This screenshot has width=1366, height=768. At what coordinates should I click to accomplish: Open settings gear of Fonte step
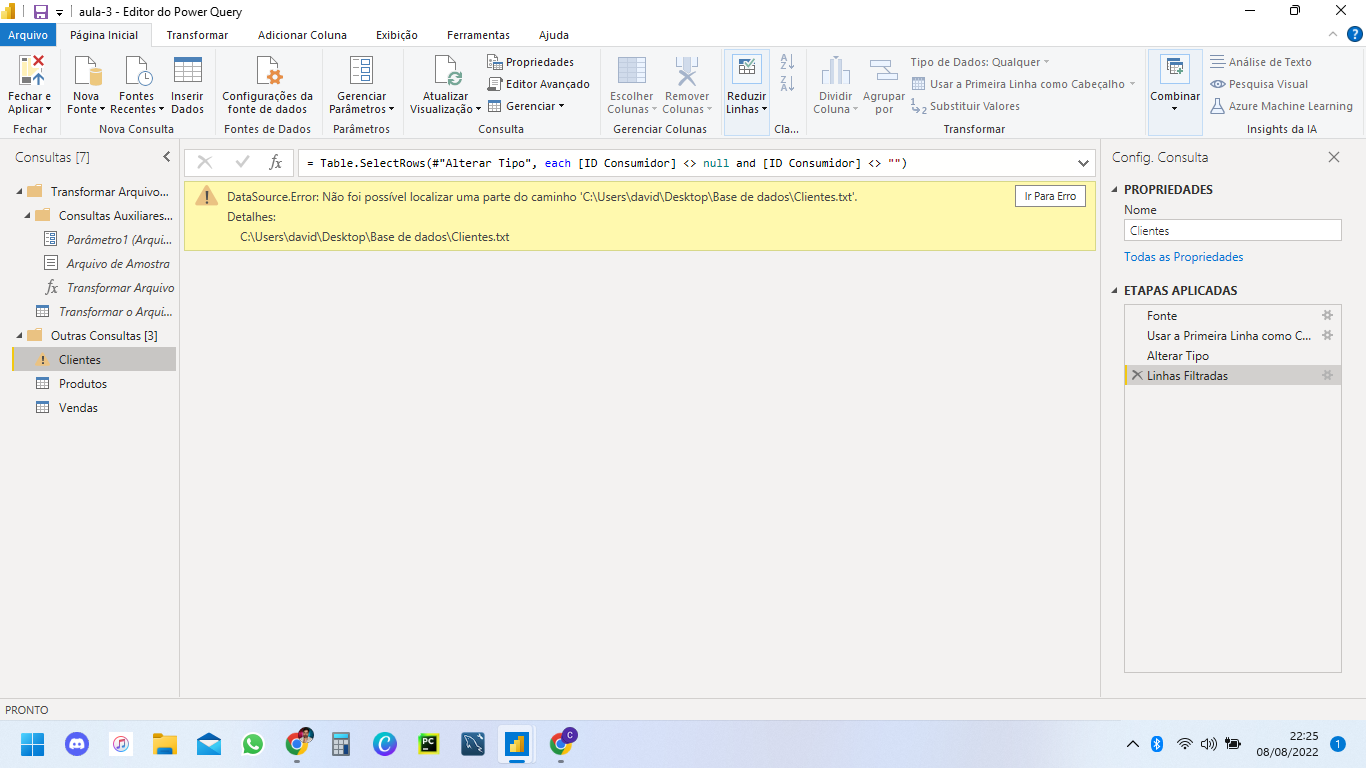[x=1328, y=315]
